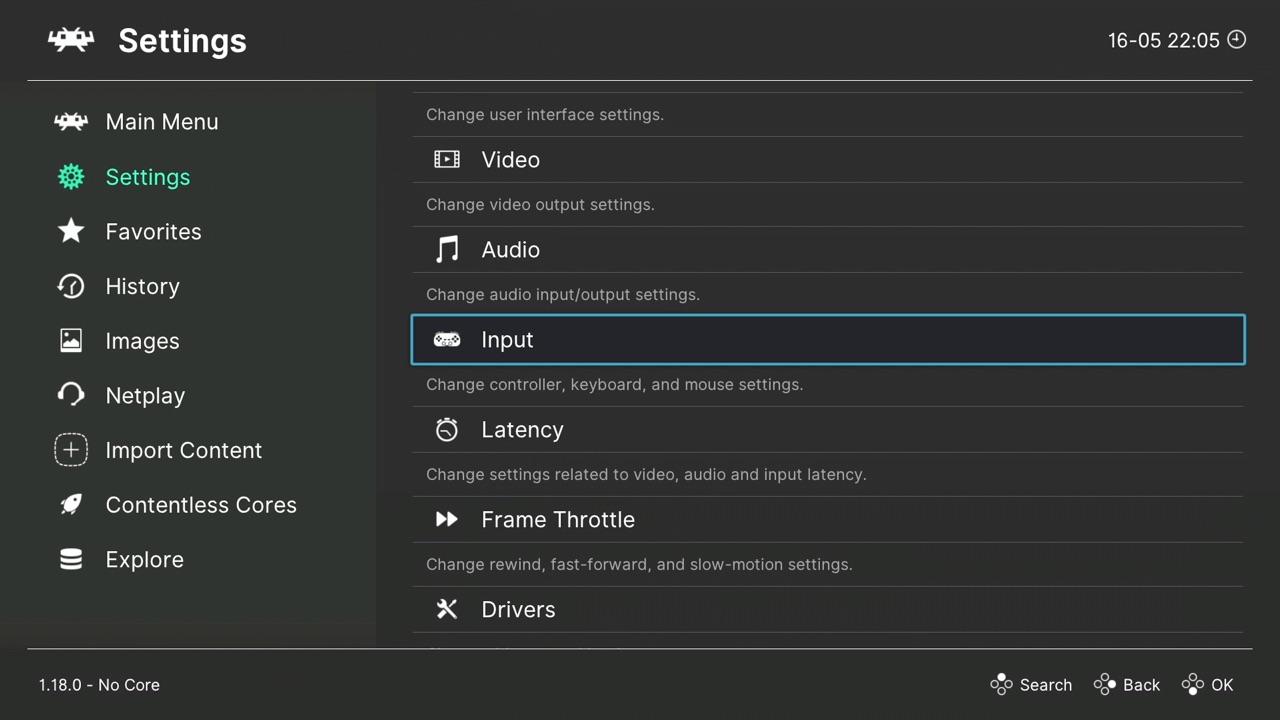Image resolution: width=1280 pixels, height=720 pixels.
Task: Select the highlighted Input settings row
Action: [x=827, y=340]
